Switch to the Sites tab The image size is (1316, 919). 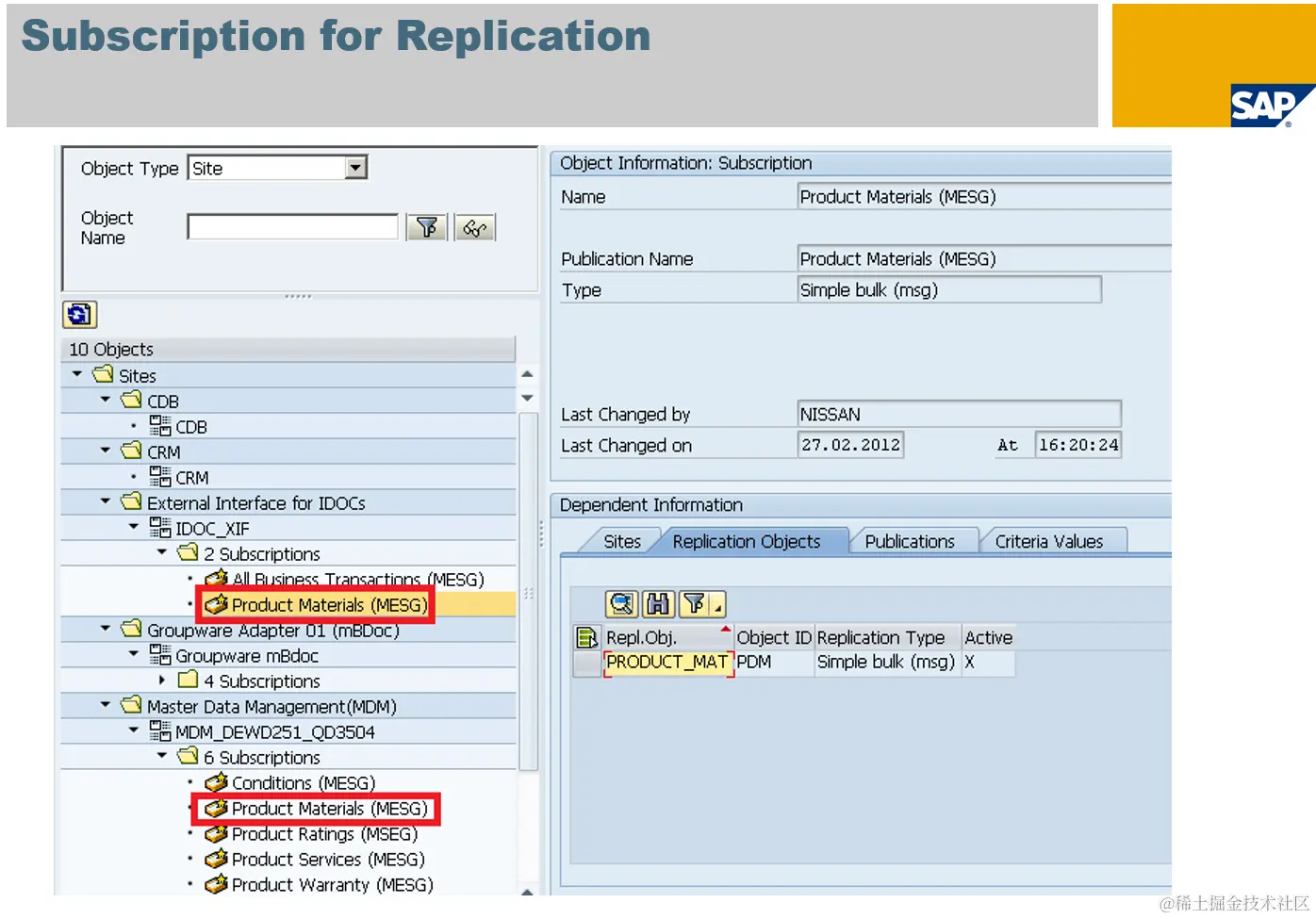[x=622, y=541]
